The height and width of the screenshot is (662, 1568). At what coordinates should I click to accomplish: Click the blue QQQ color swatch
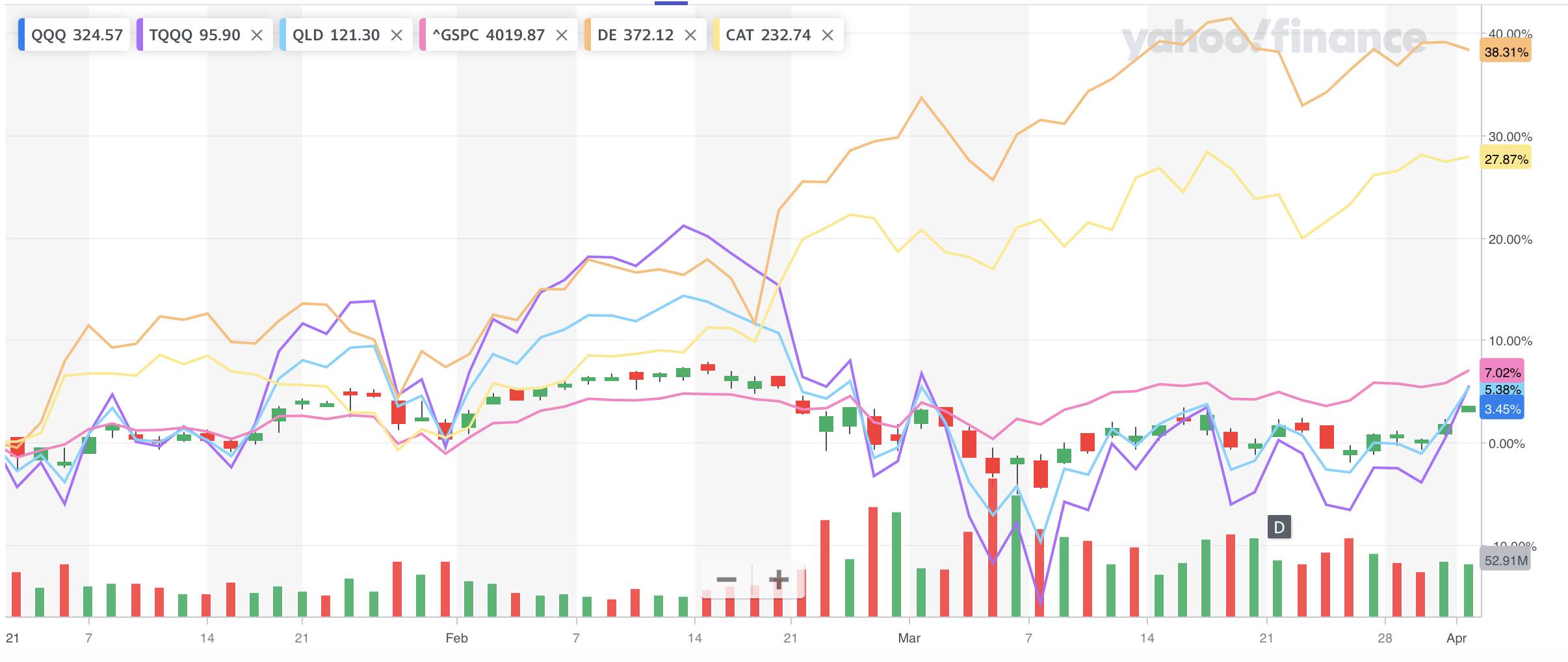21,35
